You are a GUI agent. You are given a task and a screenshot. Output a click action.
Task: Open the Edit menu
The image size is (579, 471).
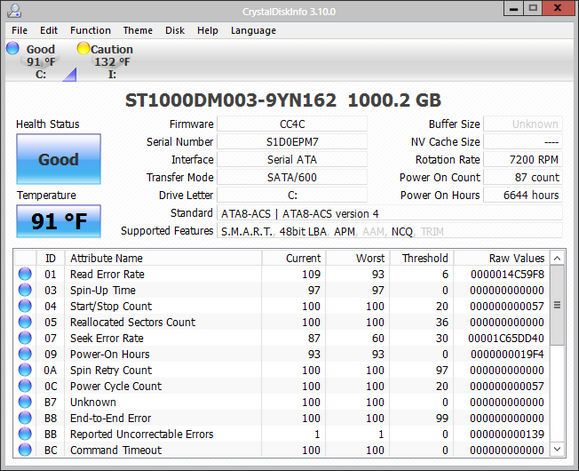point(49,30)
